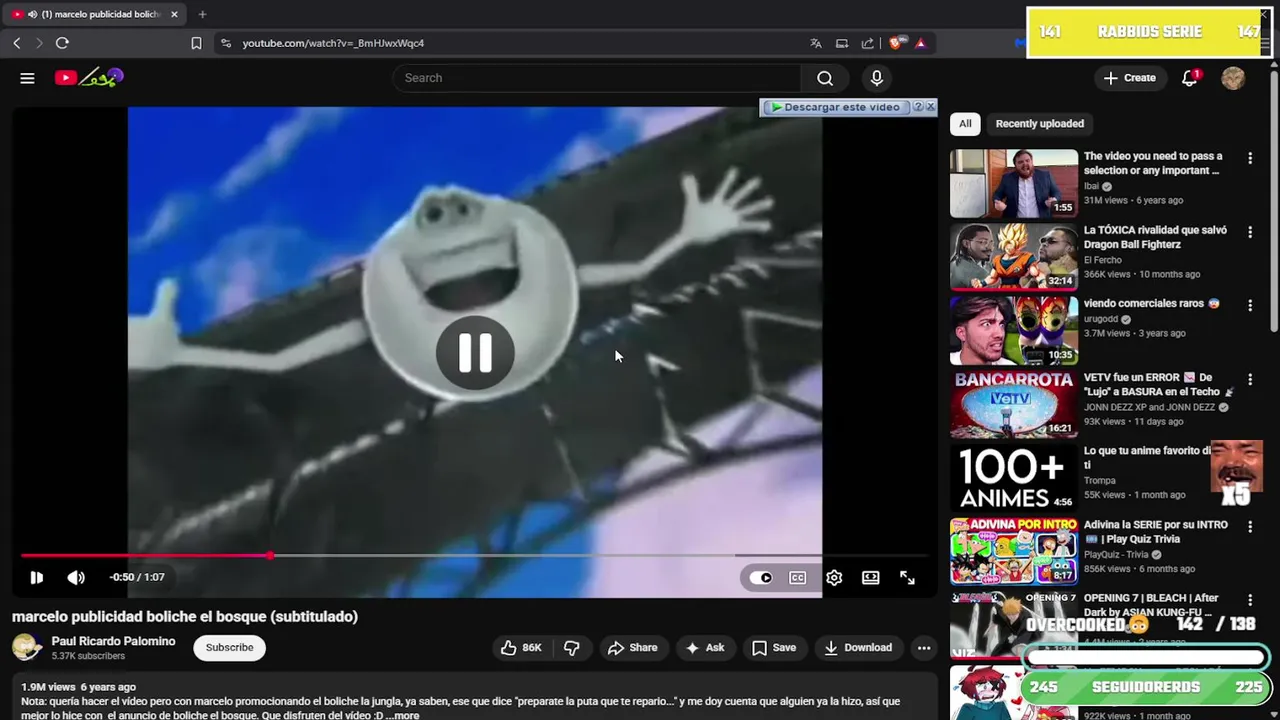Open options for VETV fue un ERROR

coord(1249,379)
